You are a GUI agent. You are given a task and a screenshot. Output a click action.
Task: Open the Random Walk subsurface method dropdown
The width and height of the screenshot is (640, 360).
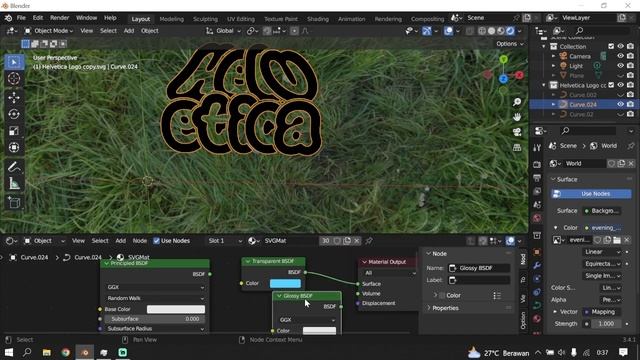(155, 298)
